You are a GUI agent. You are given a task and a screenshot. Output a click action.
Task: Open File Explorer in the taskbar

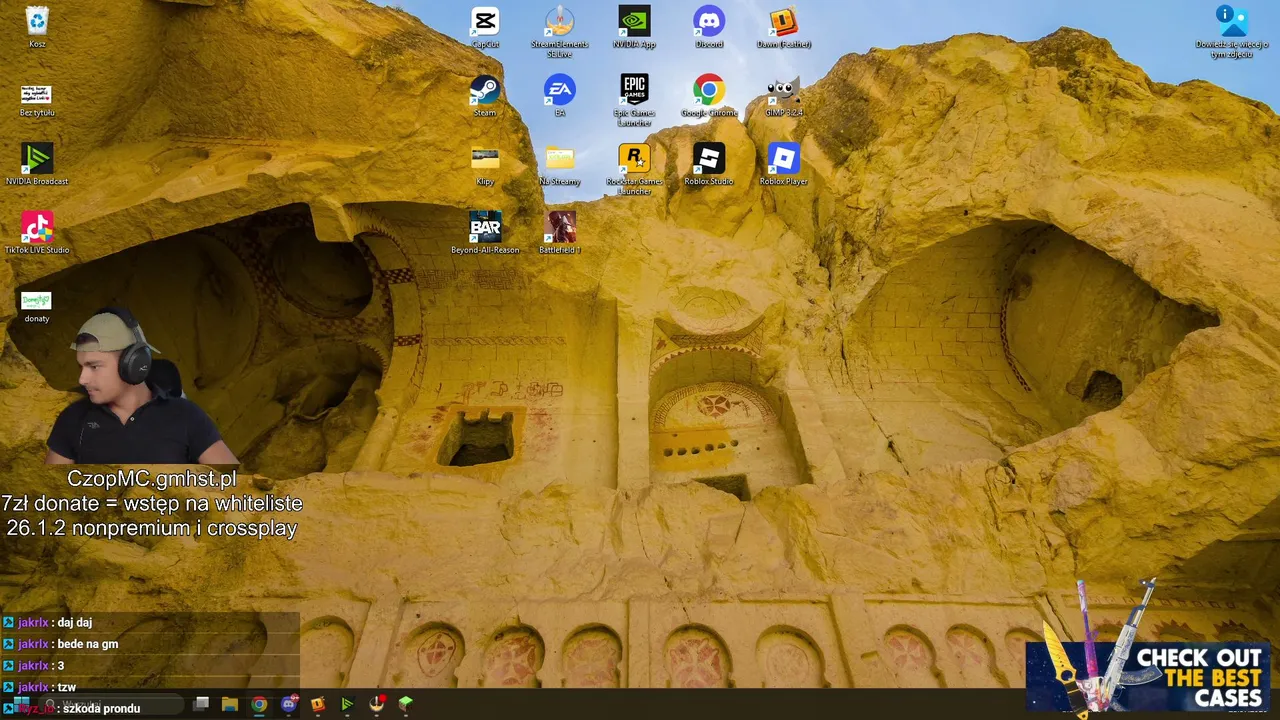pos(230,704)
